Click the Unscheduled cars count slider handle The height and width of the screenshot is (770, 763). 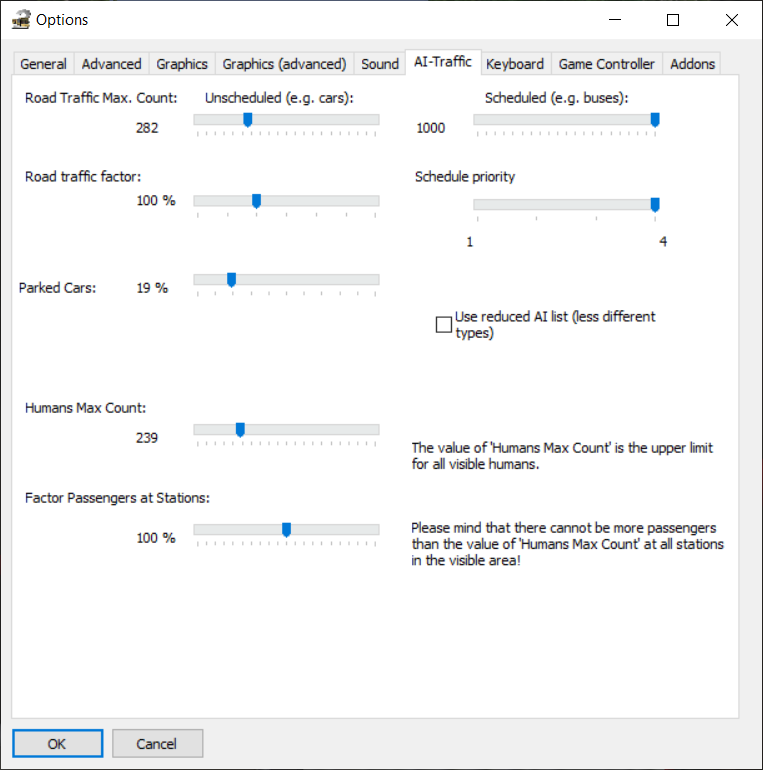pos(248,120)
